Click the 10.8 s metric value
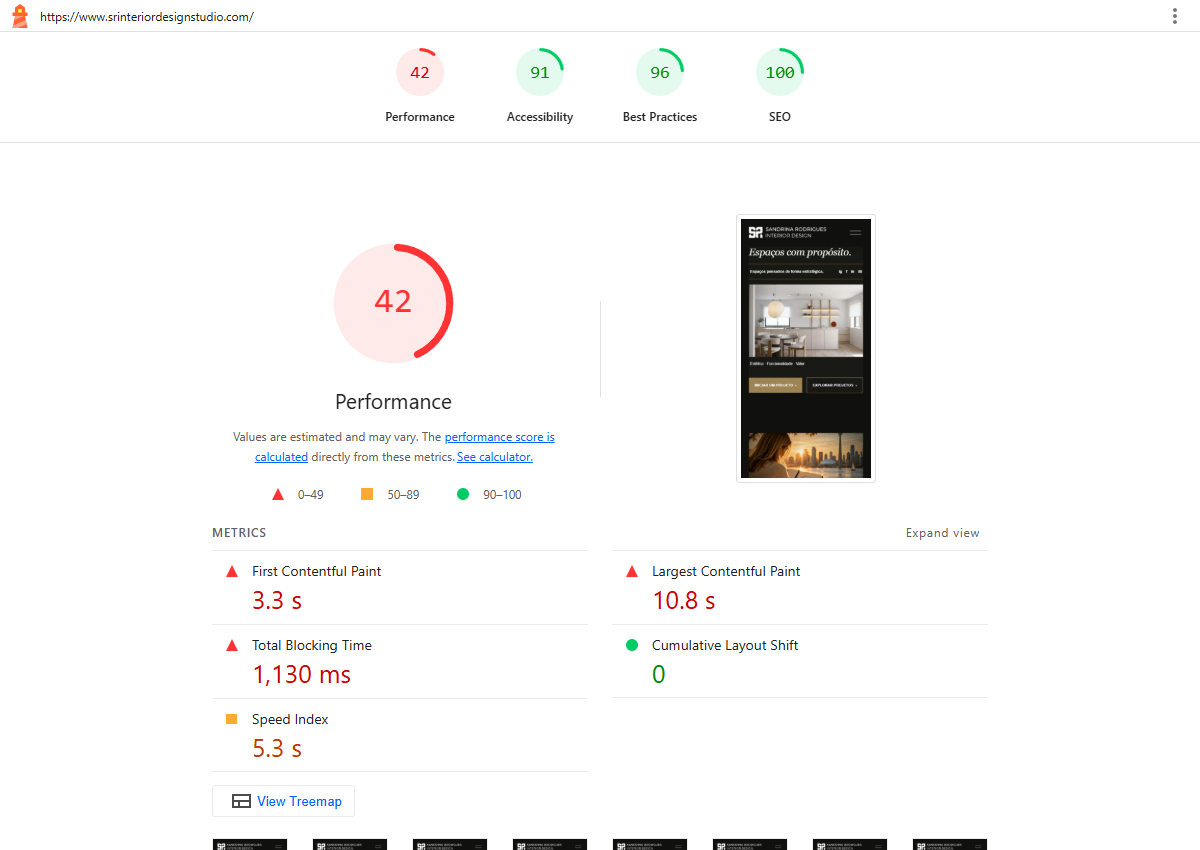 point(684,600)
